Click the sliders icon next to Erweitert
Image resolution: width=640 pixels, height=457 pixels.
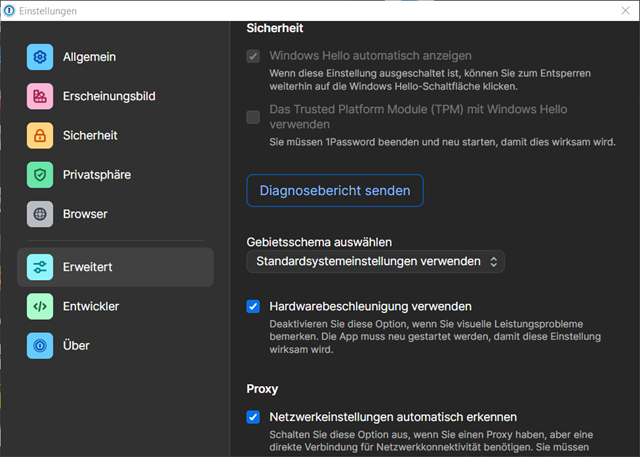[40, 267]
